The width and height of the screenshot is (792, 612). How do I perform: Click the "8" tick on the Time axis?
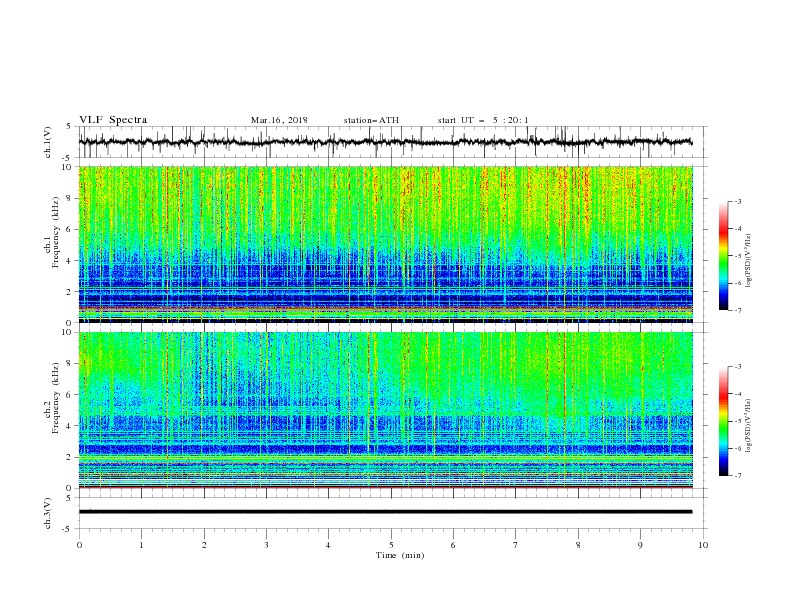point(578,545)
